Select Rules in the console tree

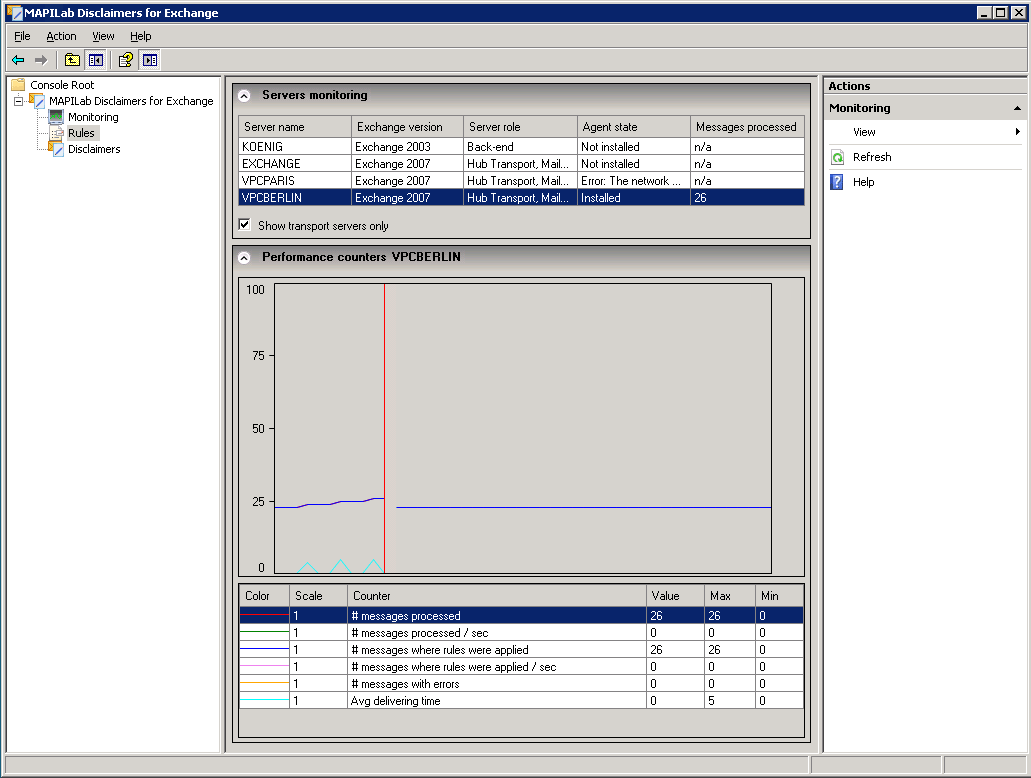click(x=82, y=133)
